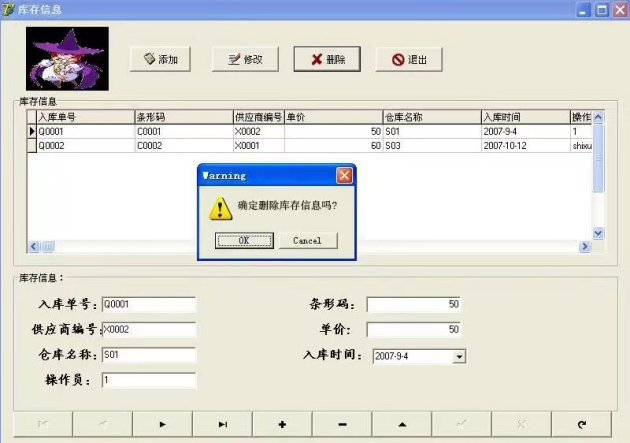Image resolution: width=630 pixels, height=443 pixels.
Task: Open the 入库时间 date dropdown
Action: pyautogui.click(x=459, y=355)
